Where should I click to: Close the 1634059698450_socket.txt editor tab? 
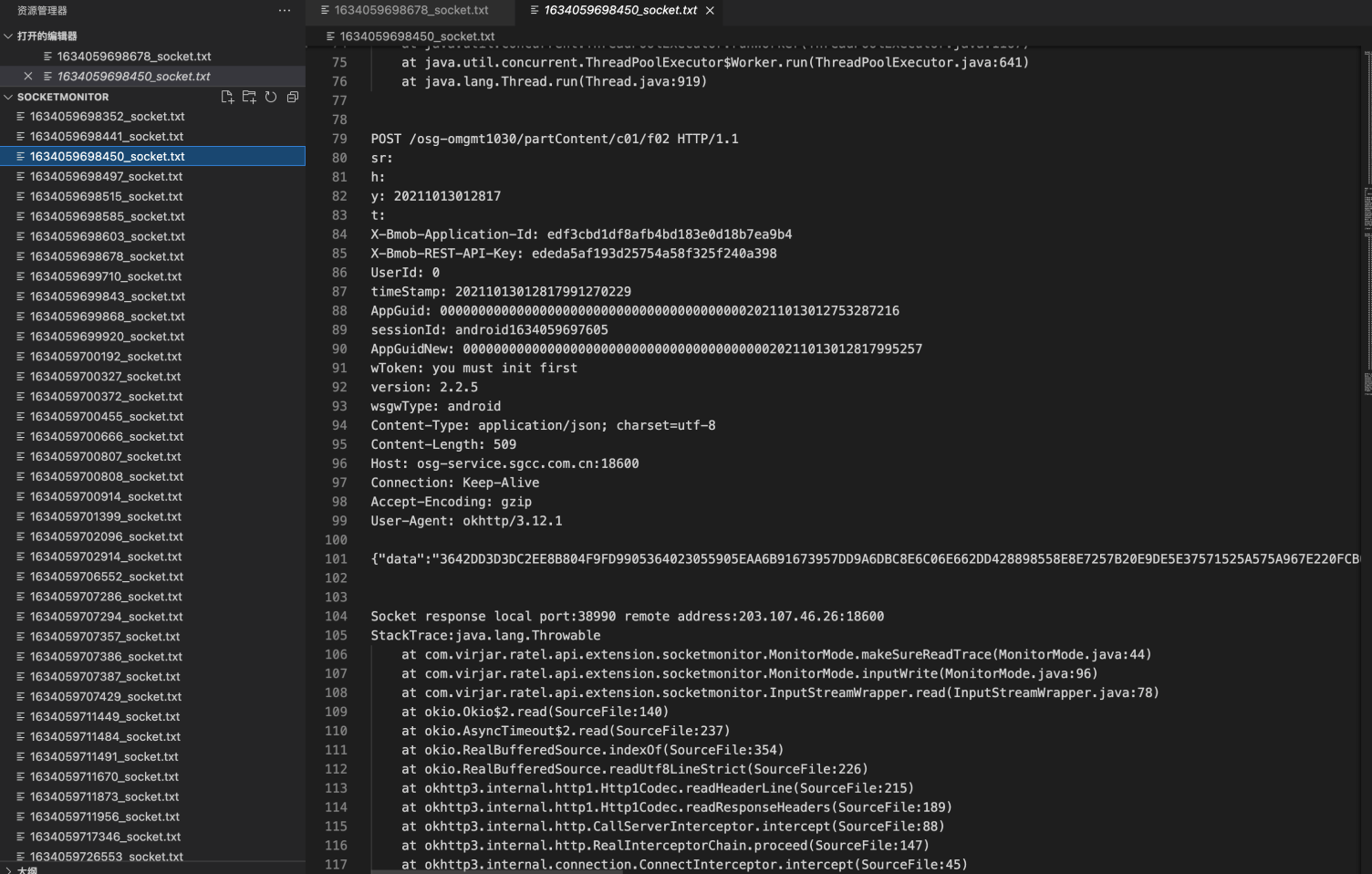pos(710,11)
